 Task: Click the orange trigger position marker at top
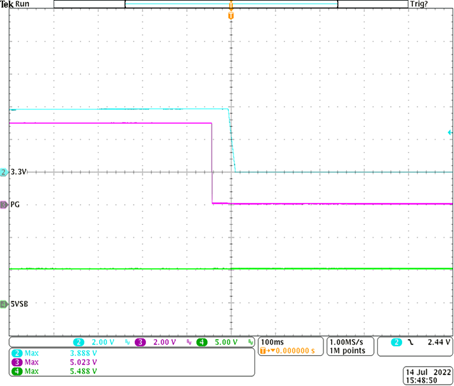coord(231,16)
